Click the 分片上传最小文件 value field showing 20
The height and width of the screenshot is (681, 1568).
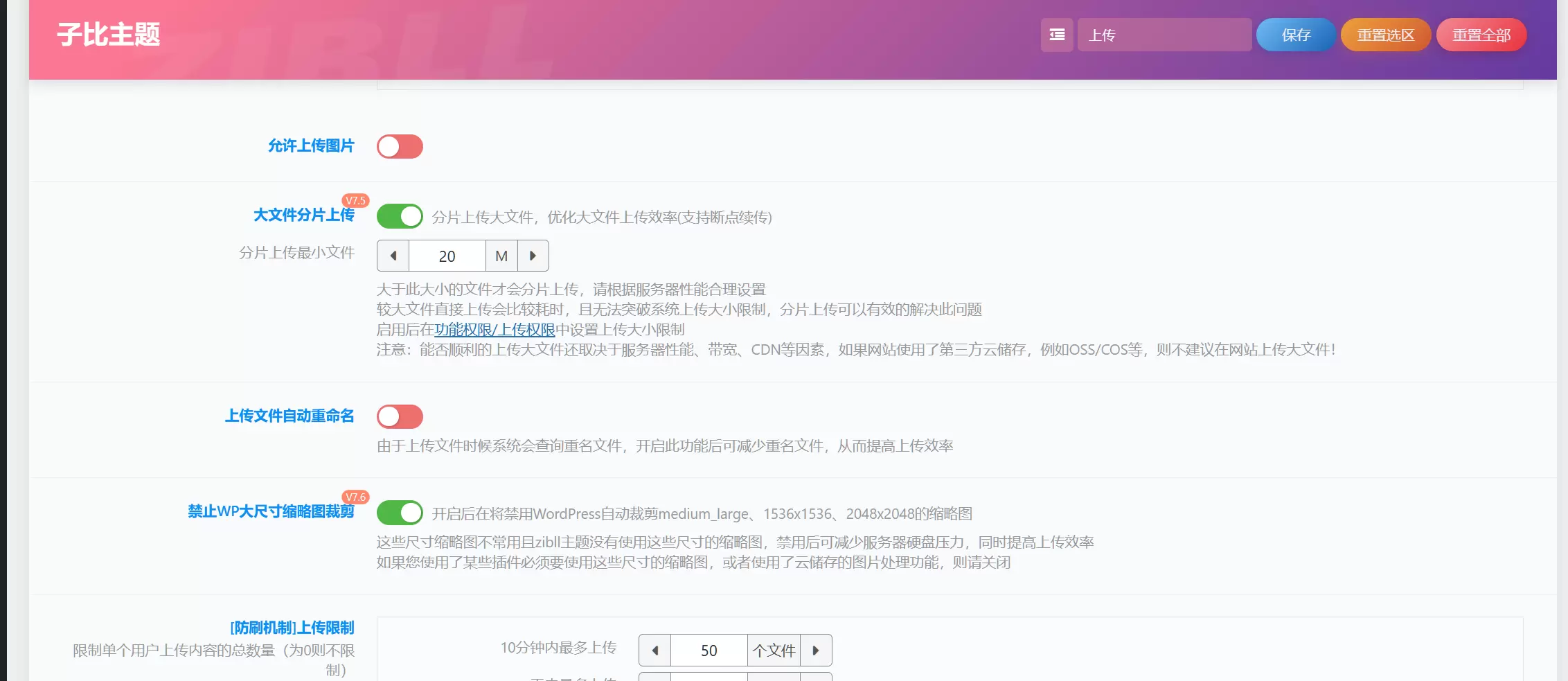(447, 256)
